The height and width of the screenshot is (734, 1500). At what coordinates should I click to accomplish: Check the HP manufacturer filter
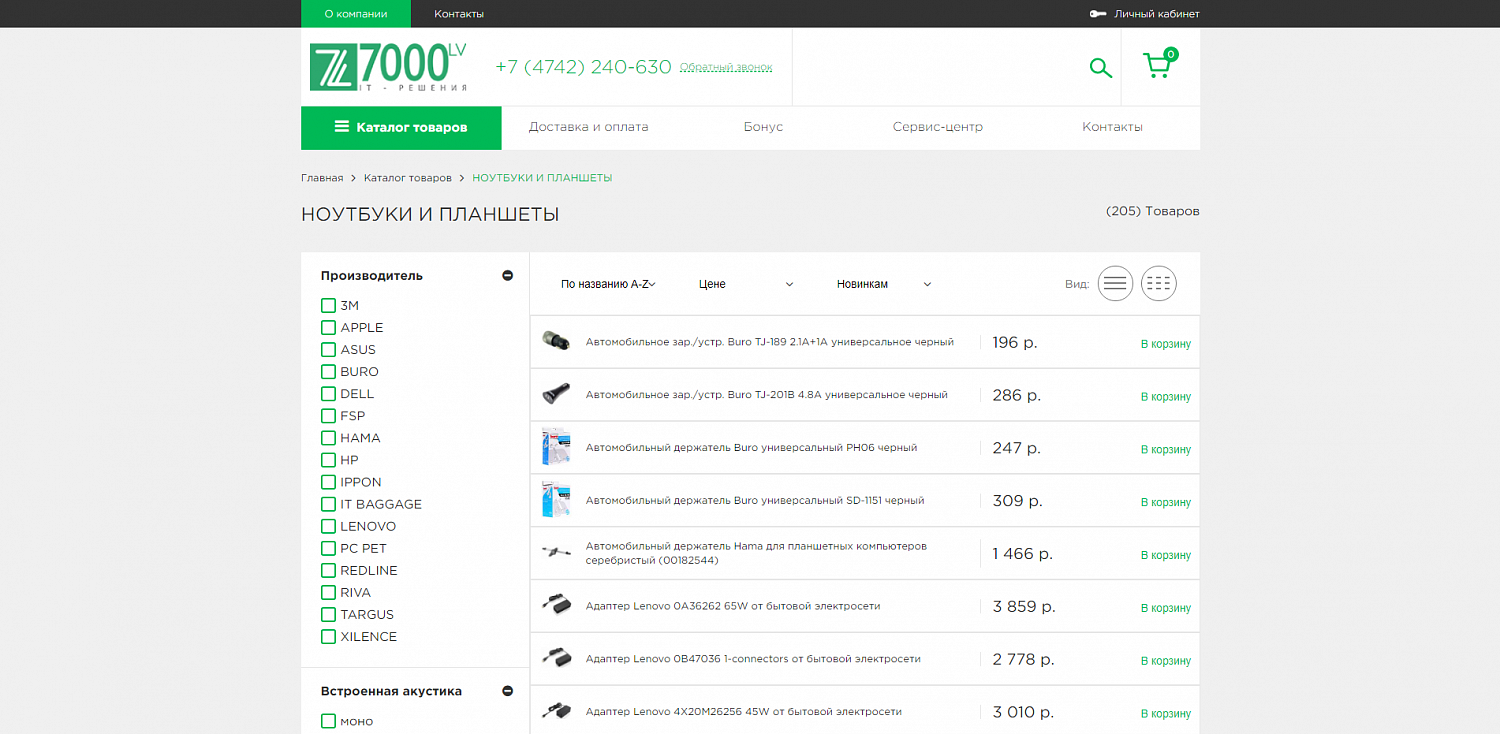click(328, 460)
